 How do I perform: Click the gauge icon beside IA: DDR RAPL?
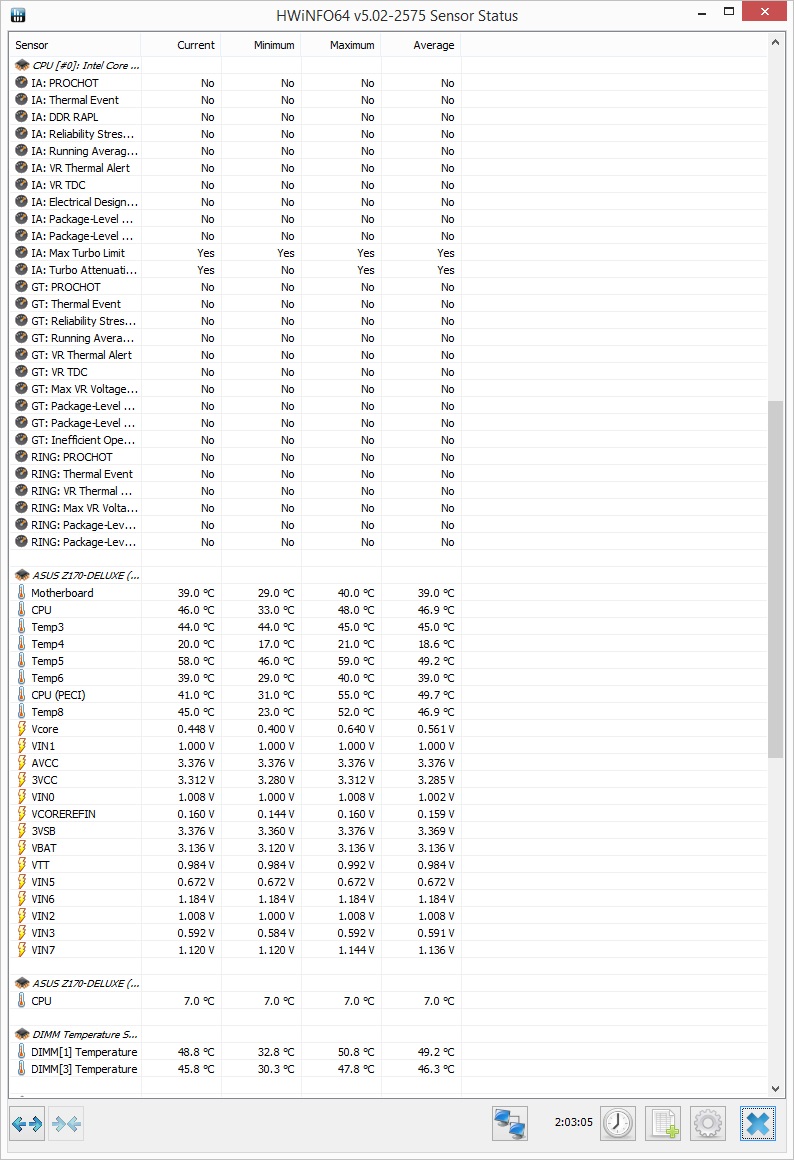click(21, 116)
